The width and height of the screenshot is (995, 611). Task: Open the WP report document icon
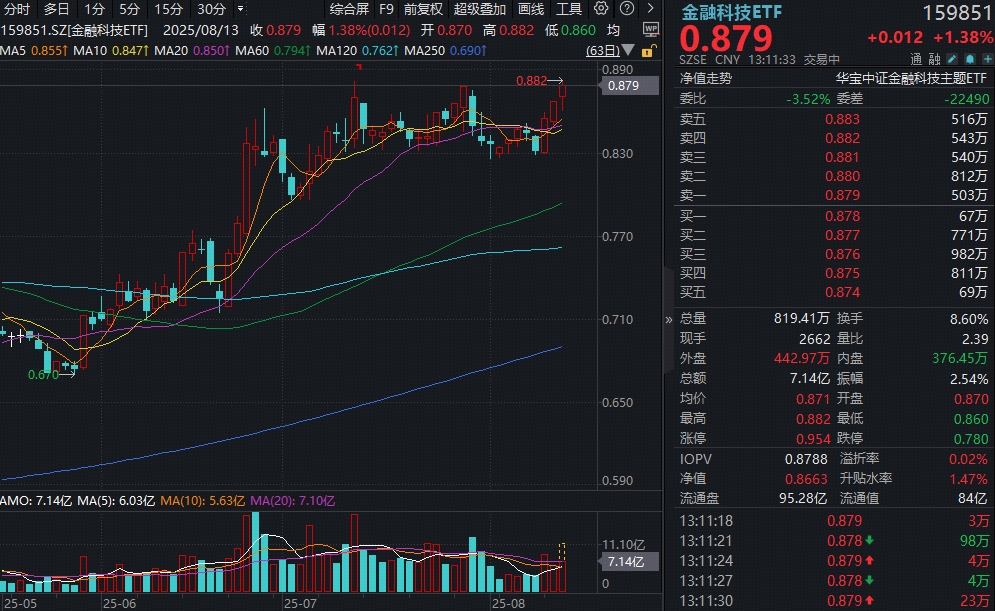650,28
